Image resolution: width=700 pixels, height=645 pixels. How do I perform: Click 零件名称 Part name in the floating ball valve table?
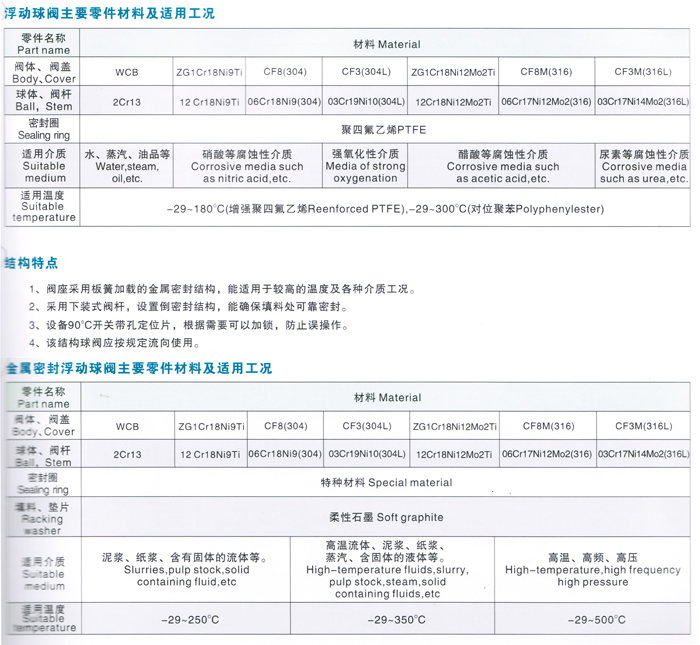[43, 44]
